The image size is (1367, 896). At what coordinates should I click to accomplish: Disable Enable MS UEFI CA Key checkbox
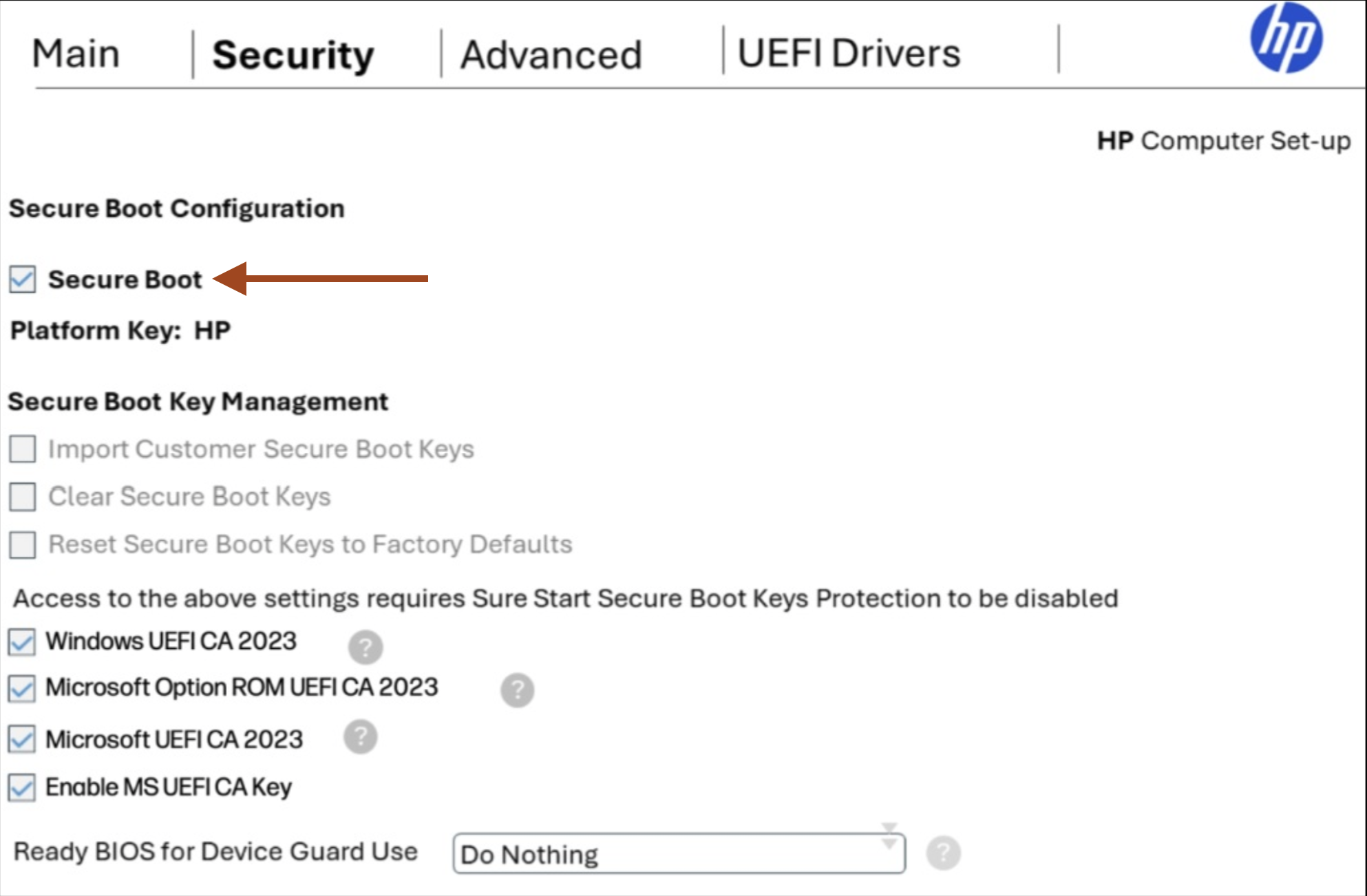(x=22, y=787)
